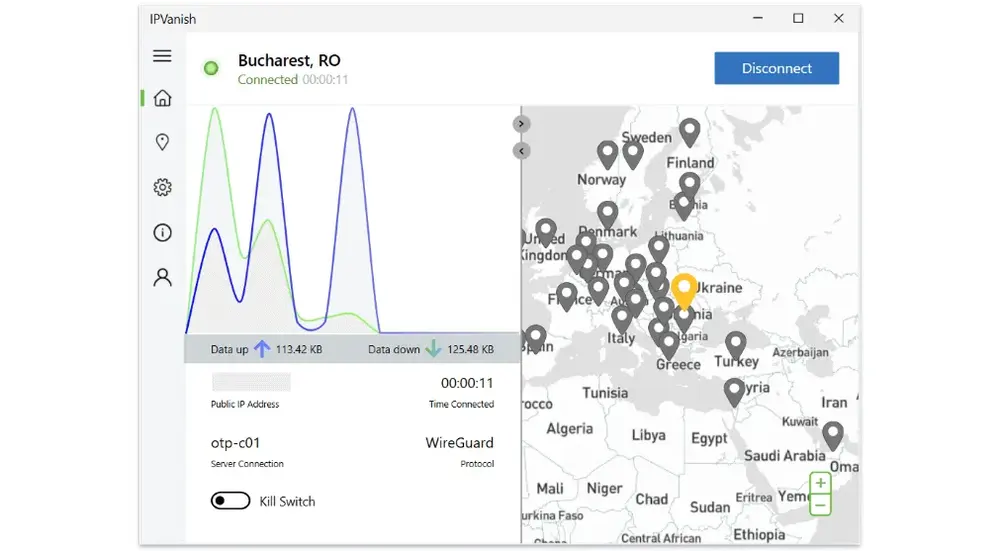Zoom out on the map
The height and width of the screenshot is (551, 1000).
pyautogui.click(x=820, y=505)
